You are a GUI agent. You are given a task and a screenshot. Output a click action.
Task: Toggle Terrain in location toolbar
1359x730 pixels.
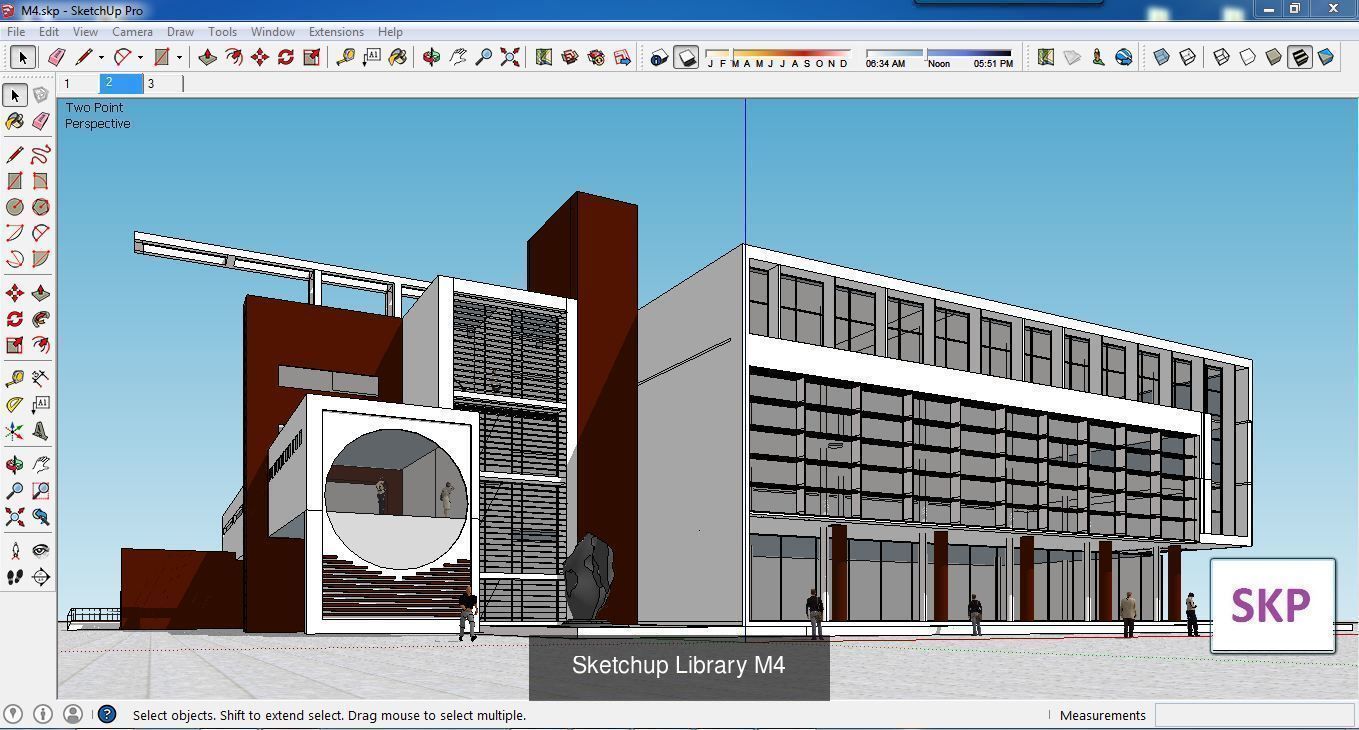[x=1072, y=57]
